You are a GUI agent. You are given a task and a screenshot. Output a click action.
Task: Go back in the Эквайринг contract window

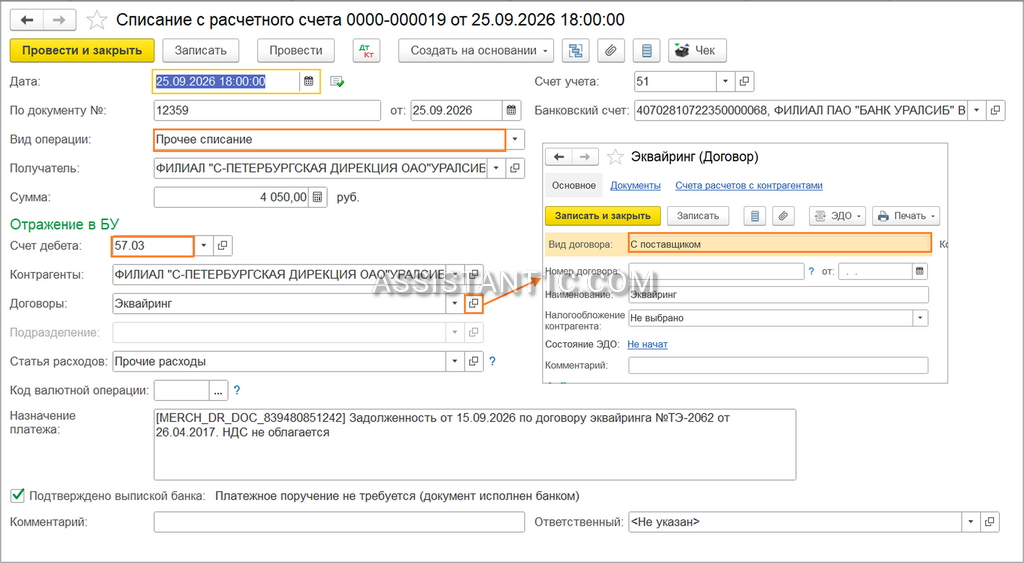(x=559, y=157)
